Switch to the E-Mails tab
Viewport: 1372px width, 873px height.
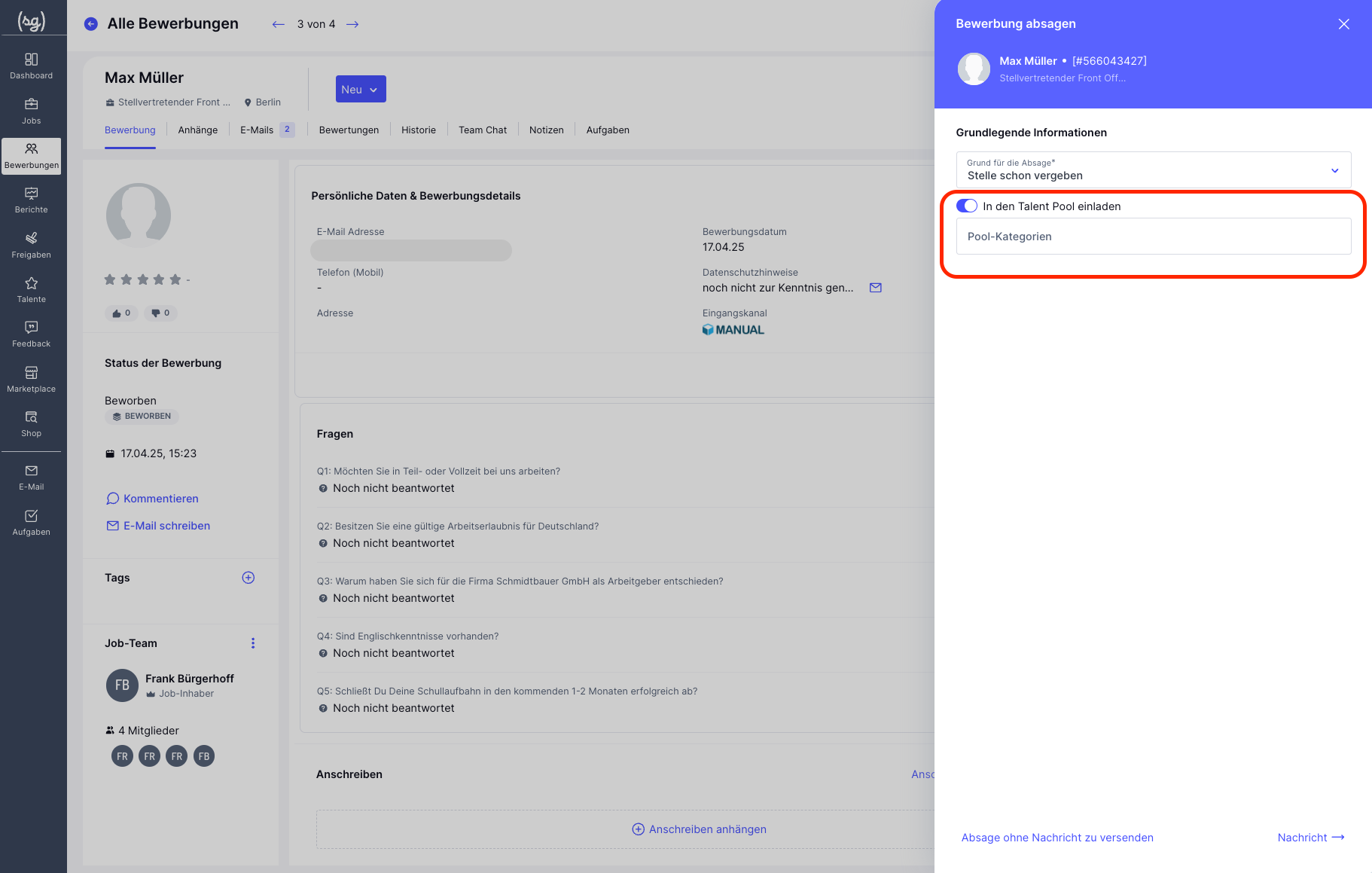pos(267,130)
